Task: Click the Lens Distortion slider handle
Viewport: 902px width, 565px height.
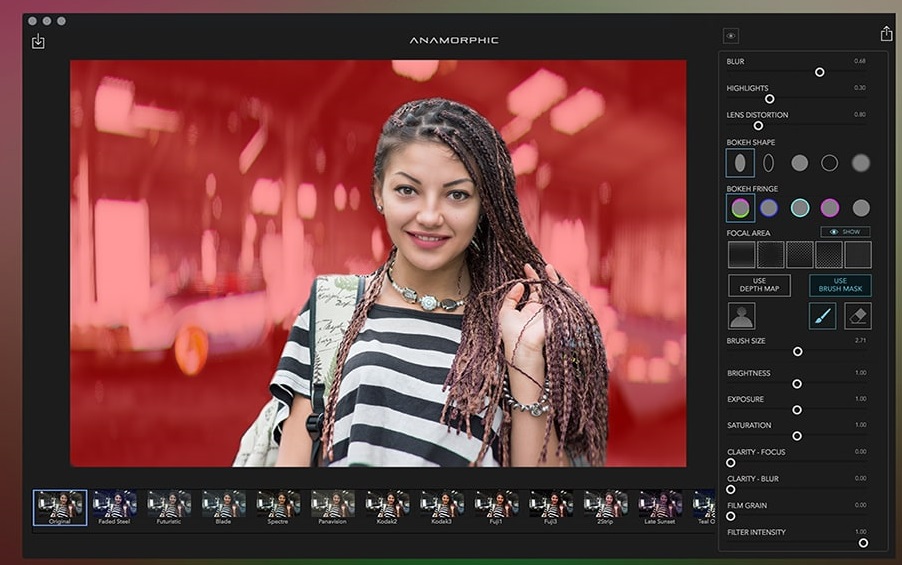Action: (x=758, y=125)
